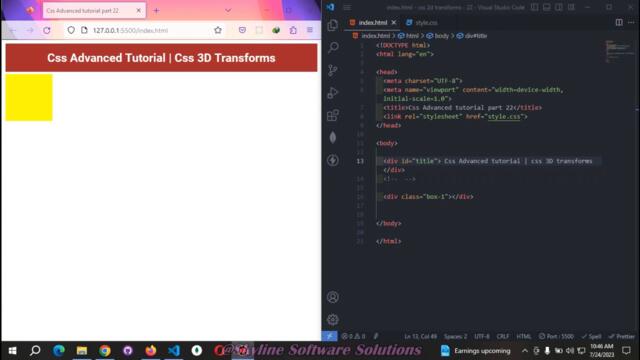Open the remote window button in status bar
This screenshot has width=640, height=360.
point(329,336)
